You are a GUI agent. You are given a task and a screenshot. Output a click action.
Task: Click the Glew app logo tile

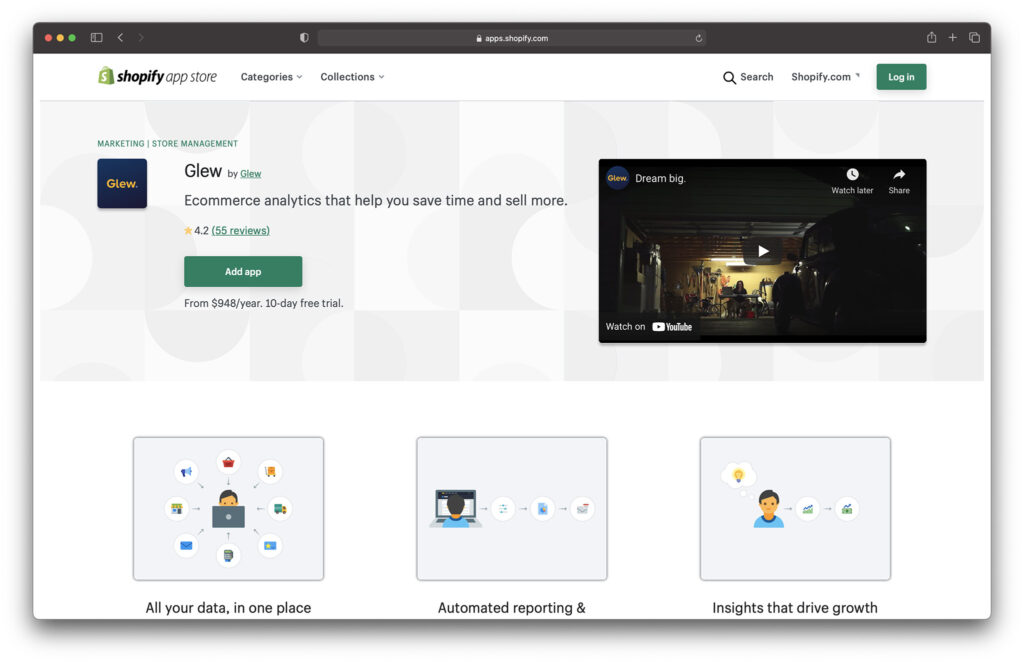[x=122, y=184]
